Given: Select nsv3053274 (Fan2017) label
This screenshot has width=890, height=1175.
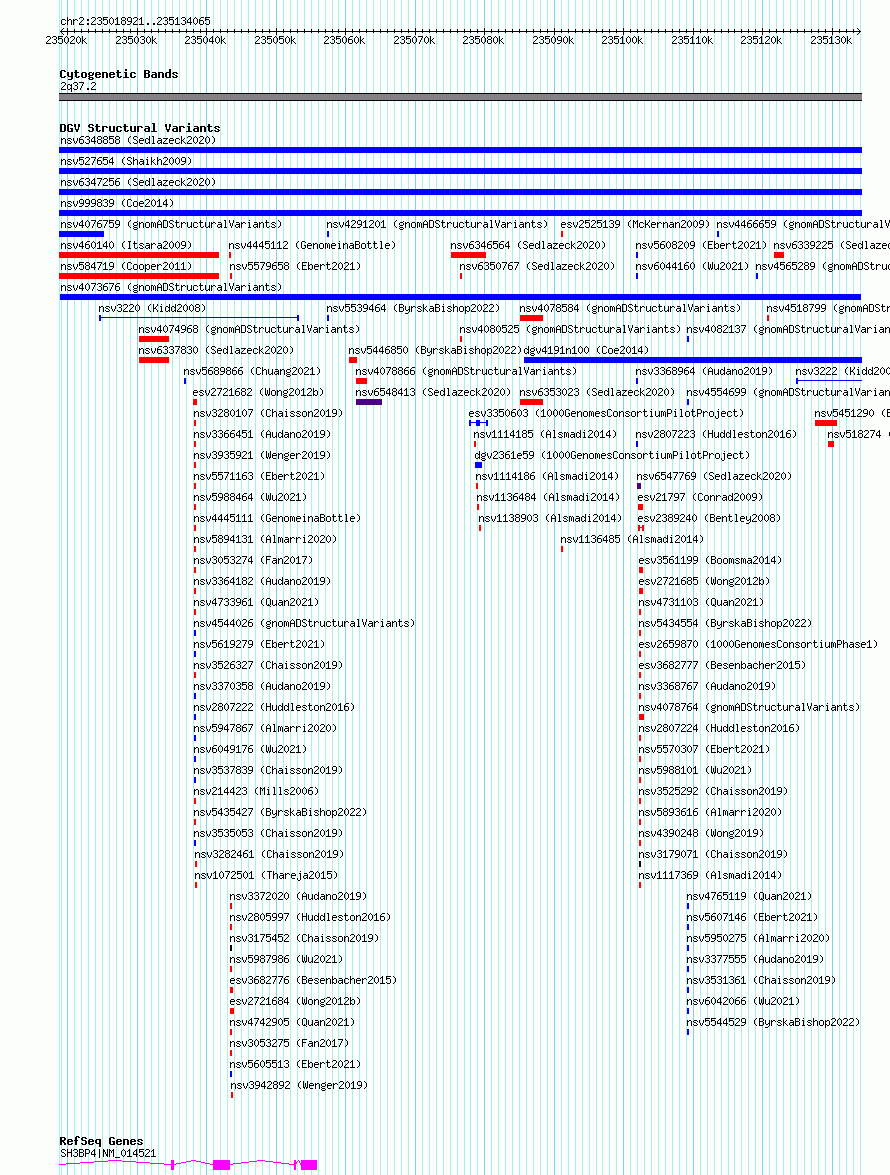Looking at the screenshot, I should 253,560.
